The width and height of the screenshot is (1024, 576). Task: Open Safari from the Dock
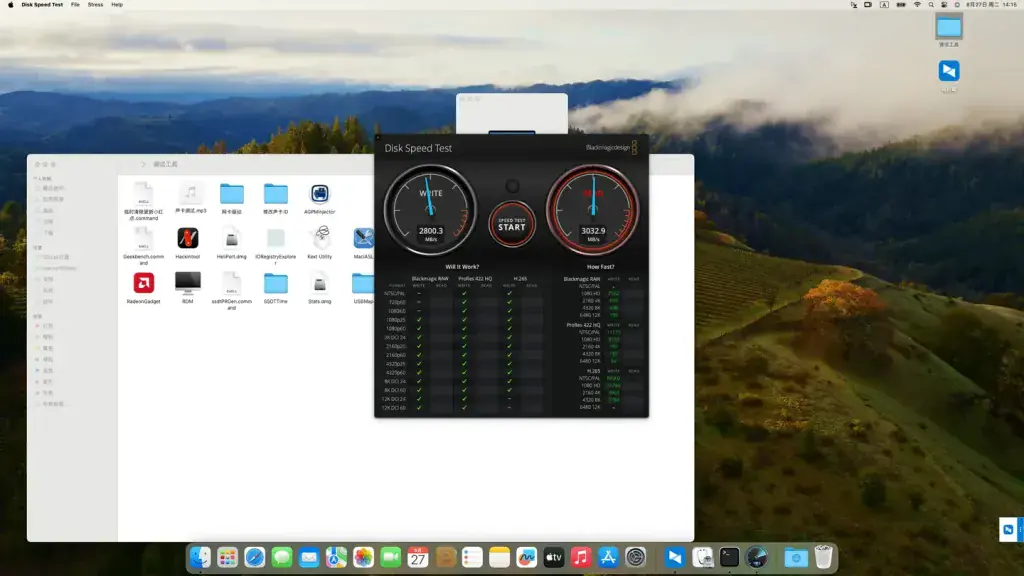[x=255, y=557]
